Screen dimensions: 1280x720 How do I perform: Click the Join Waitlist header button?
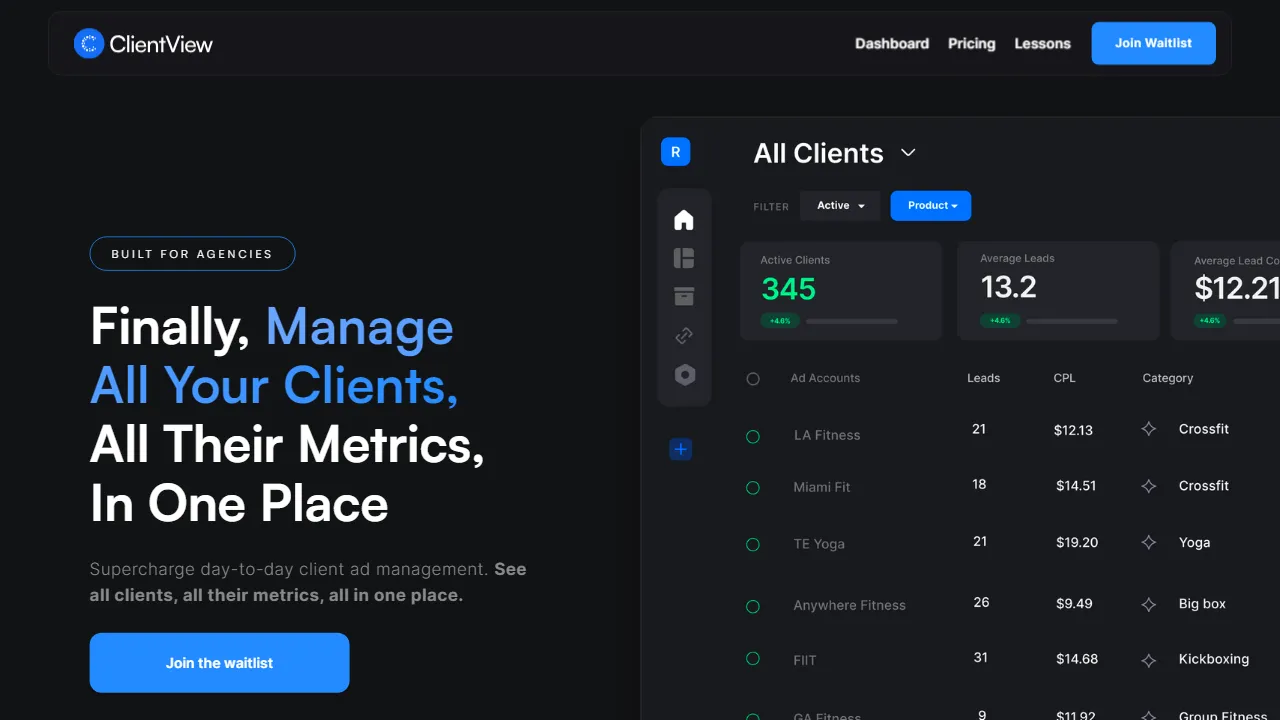point(1154,43)
